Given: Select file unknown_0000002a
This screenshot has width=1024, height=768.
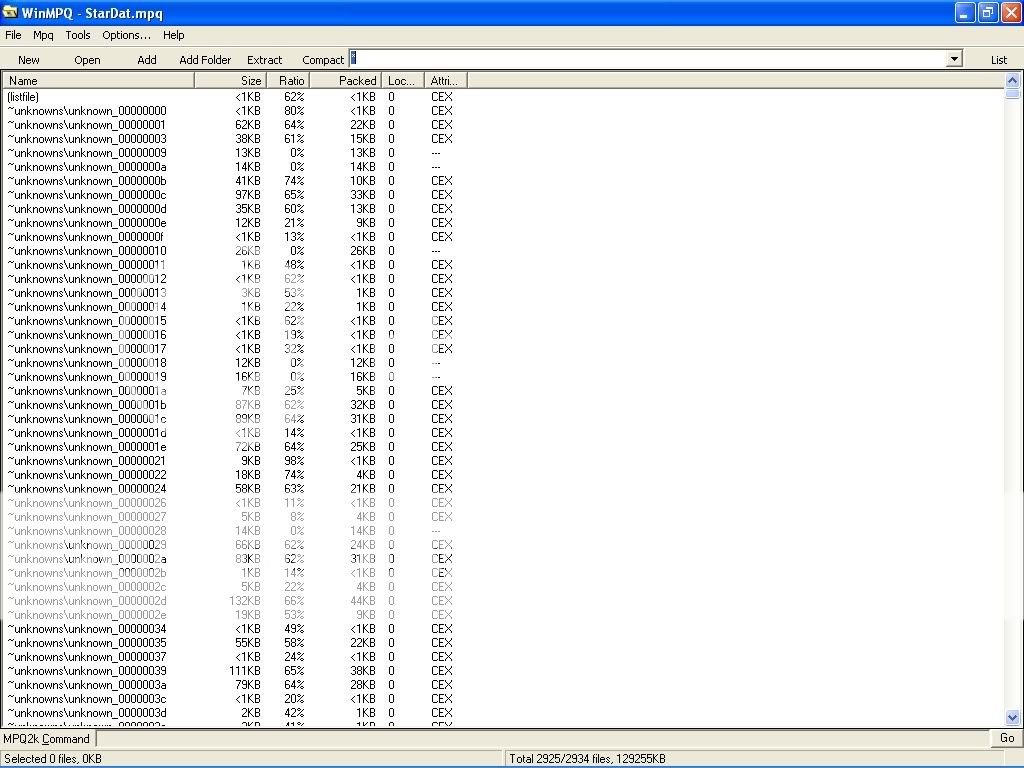Looking at the screenshot, I should pos(87,559).
